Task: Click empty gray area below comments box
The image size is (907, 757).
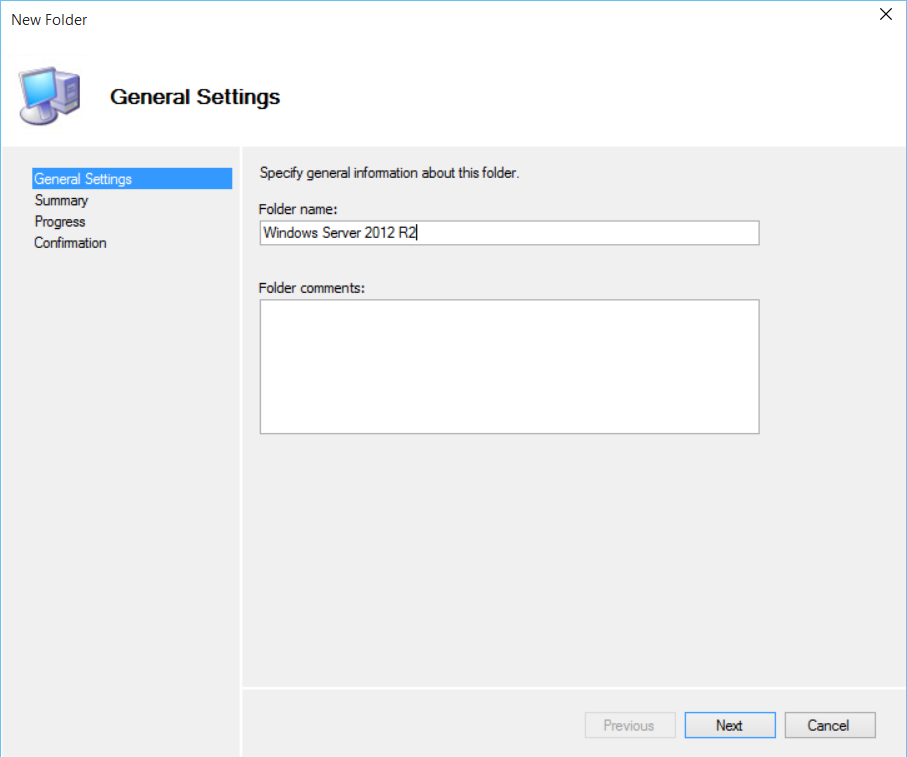Action: (x=509, y=550)
